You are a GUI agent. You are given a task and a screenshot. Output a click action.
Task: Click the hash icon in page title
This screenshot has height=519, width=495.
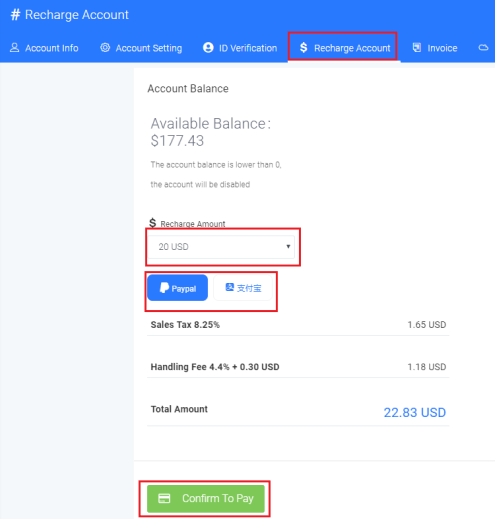pos(15,15)
